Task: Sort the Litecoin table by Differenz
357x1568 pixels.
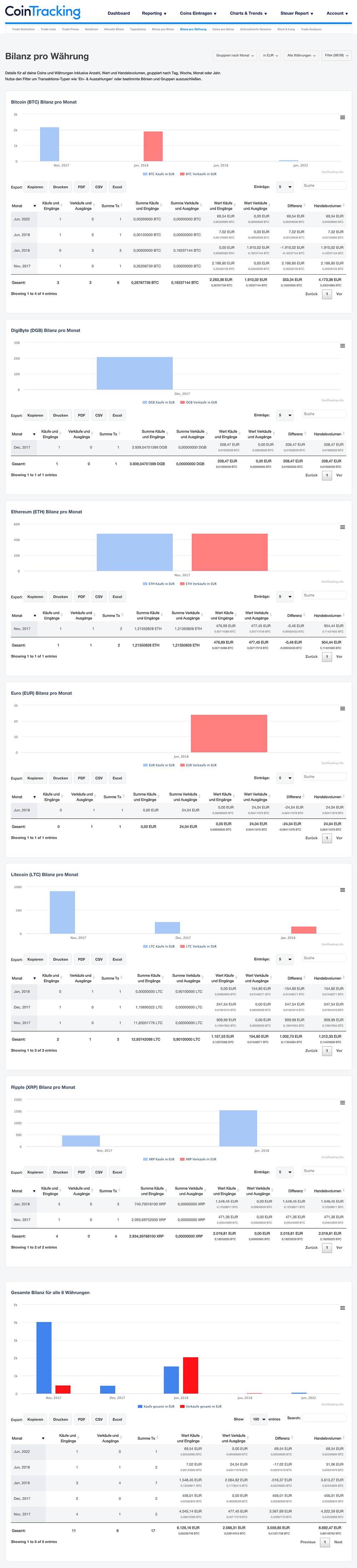Action: [x=295, y=978]
